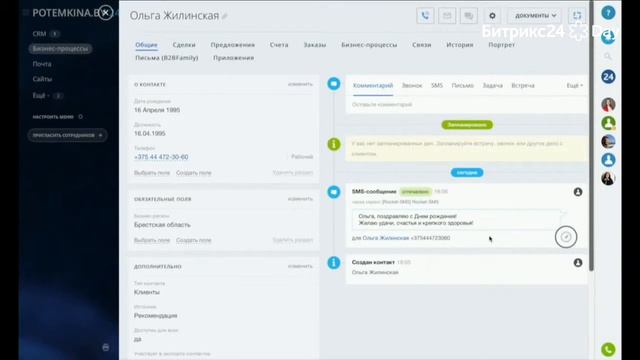Send email using the envelope icon button
The image size is (640, 360).
click(447, 16)
